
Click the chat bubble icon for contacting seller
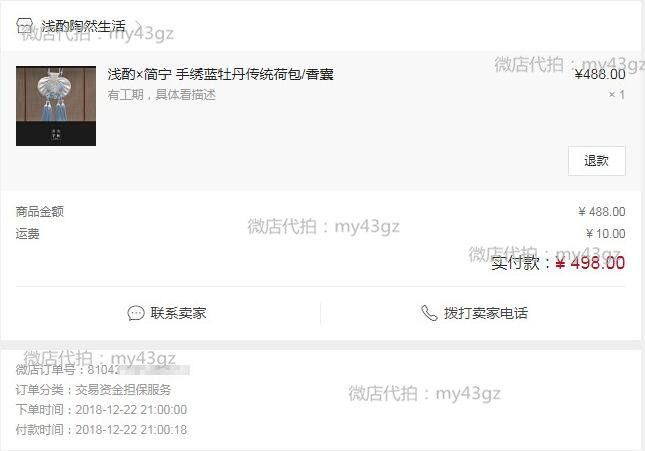click(136, 313)
